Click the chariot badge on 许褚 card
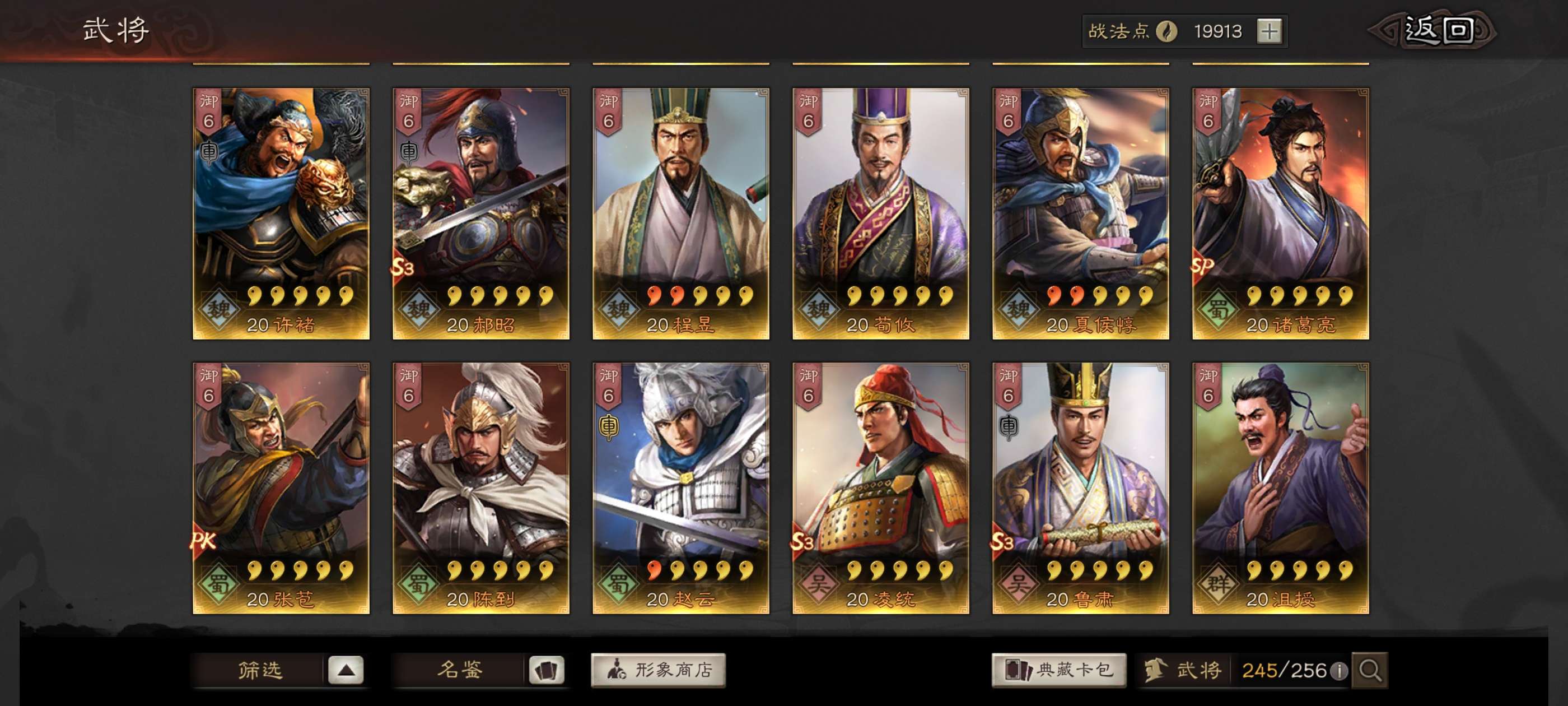This screenshot has width=1568, height=706. 209,151
